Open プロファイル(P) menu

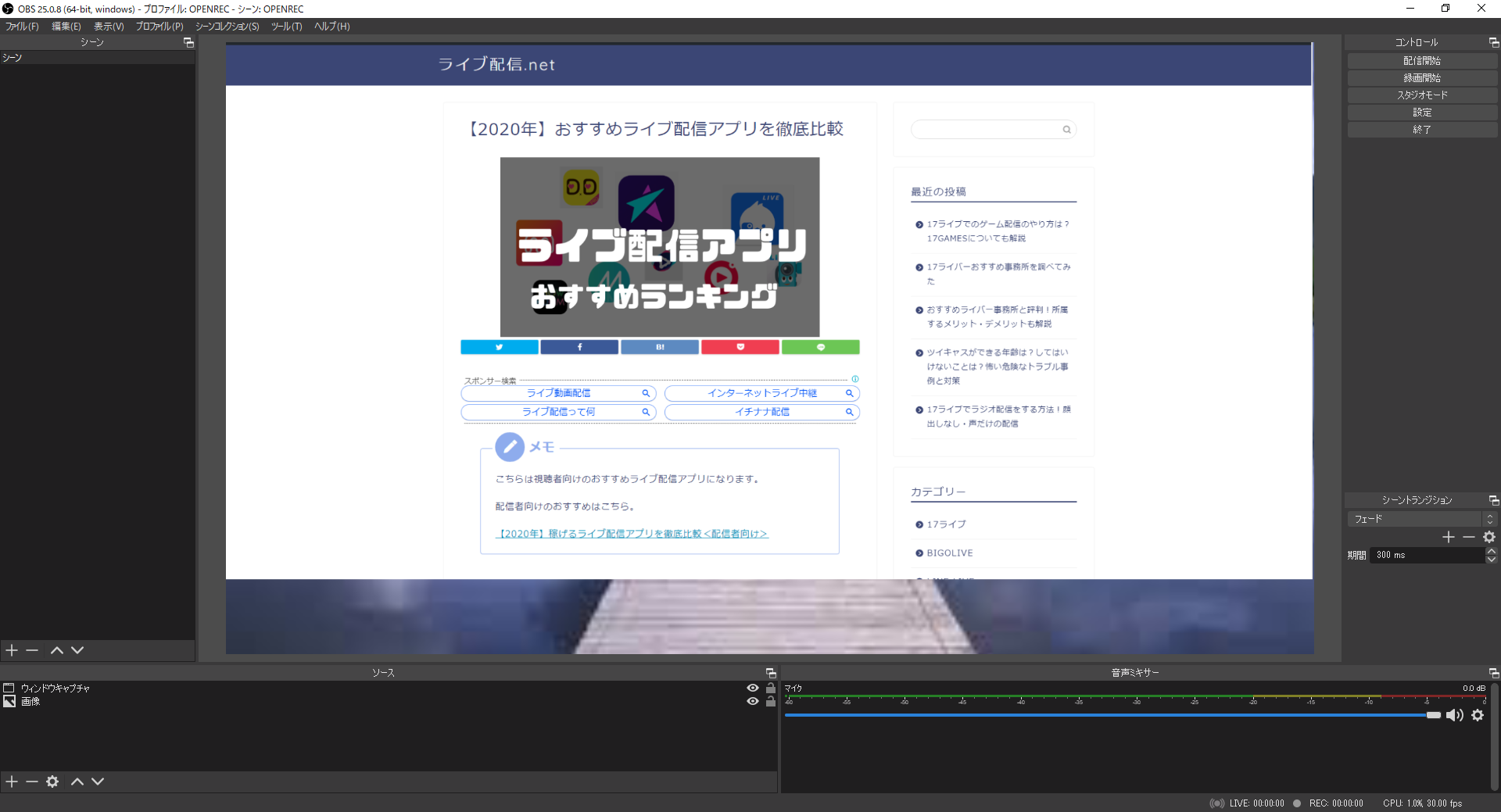coord(159,27)
